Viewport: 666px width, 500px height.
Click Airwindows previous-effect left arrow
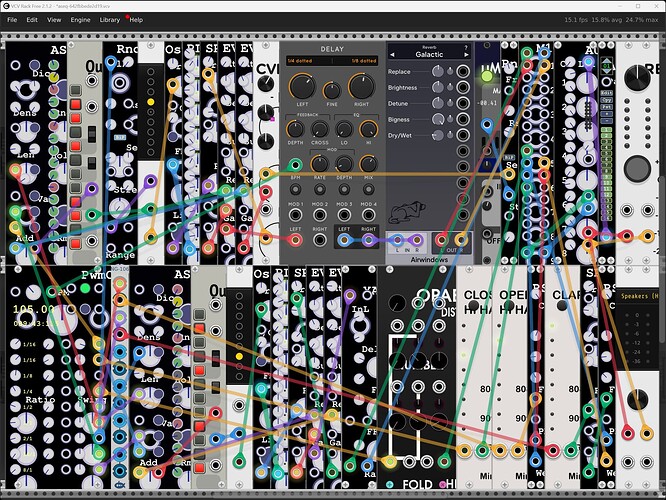click(x=392, y=55)
